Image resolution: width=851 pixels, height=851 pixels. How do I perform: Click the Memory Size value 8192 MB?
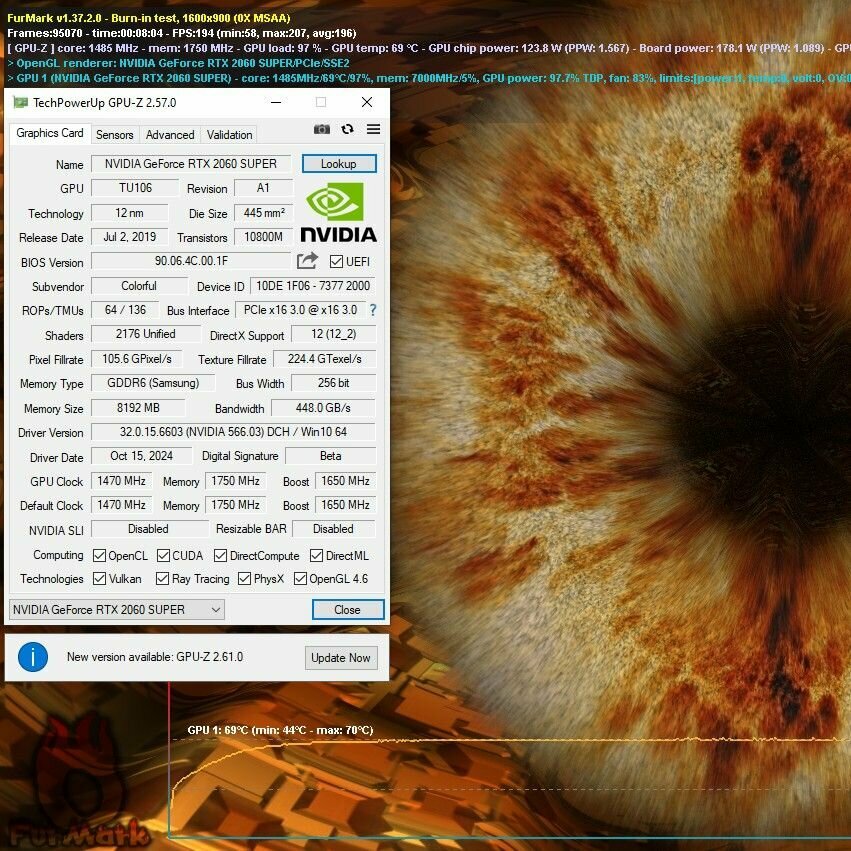138,408
